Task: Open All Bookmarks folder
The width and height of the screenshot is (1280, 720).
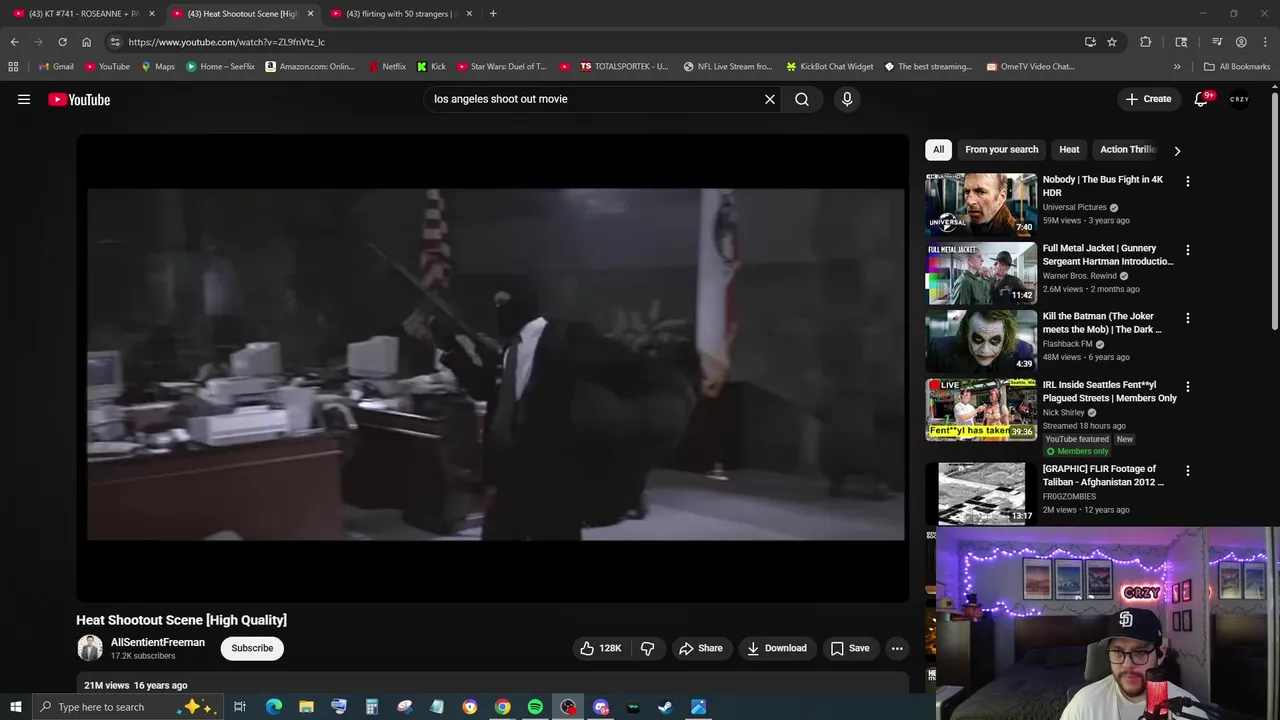Action: tap(1237, 67)
